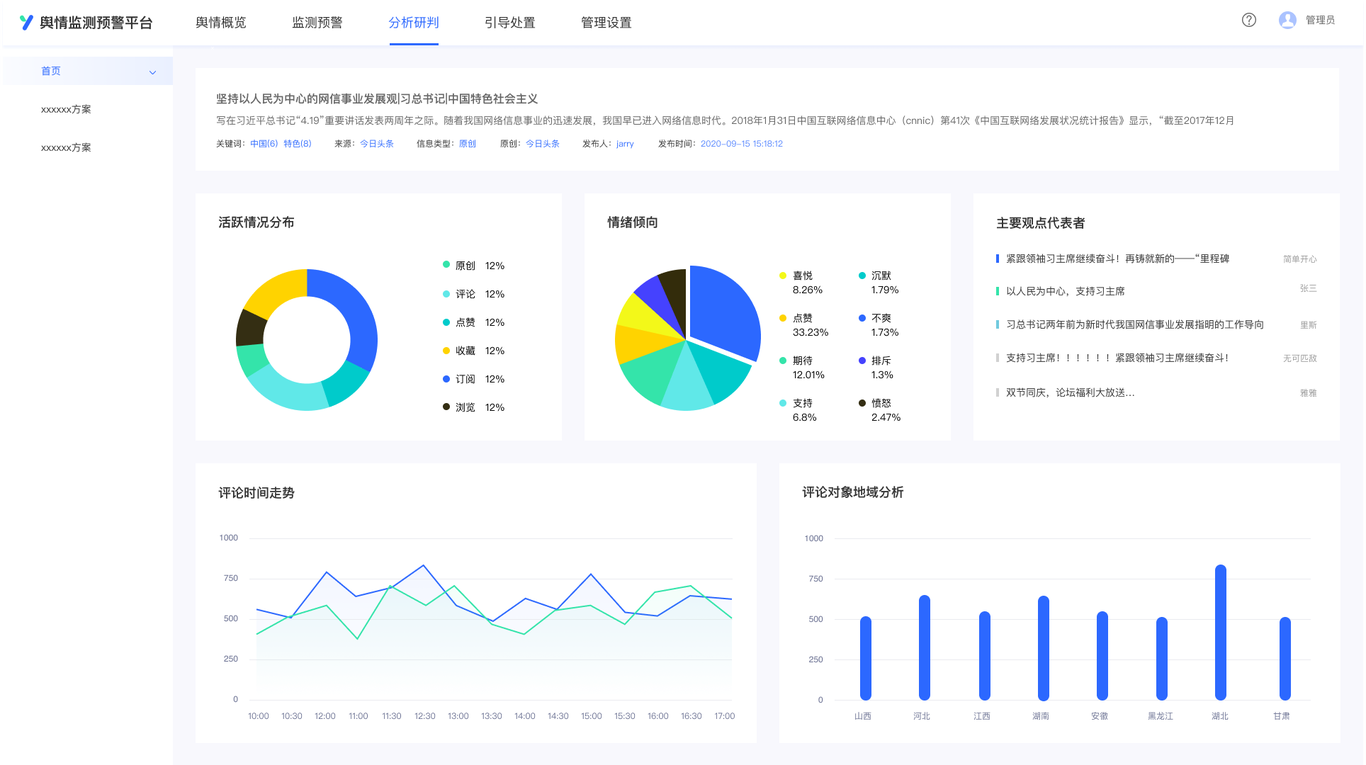Click the 黑龙江 bar in region chart

tap(1162, 658)
